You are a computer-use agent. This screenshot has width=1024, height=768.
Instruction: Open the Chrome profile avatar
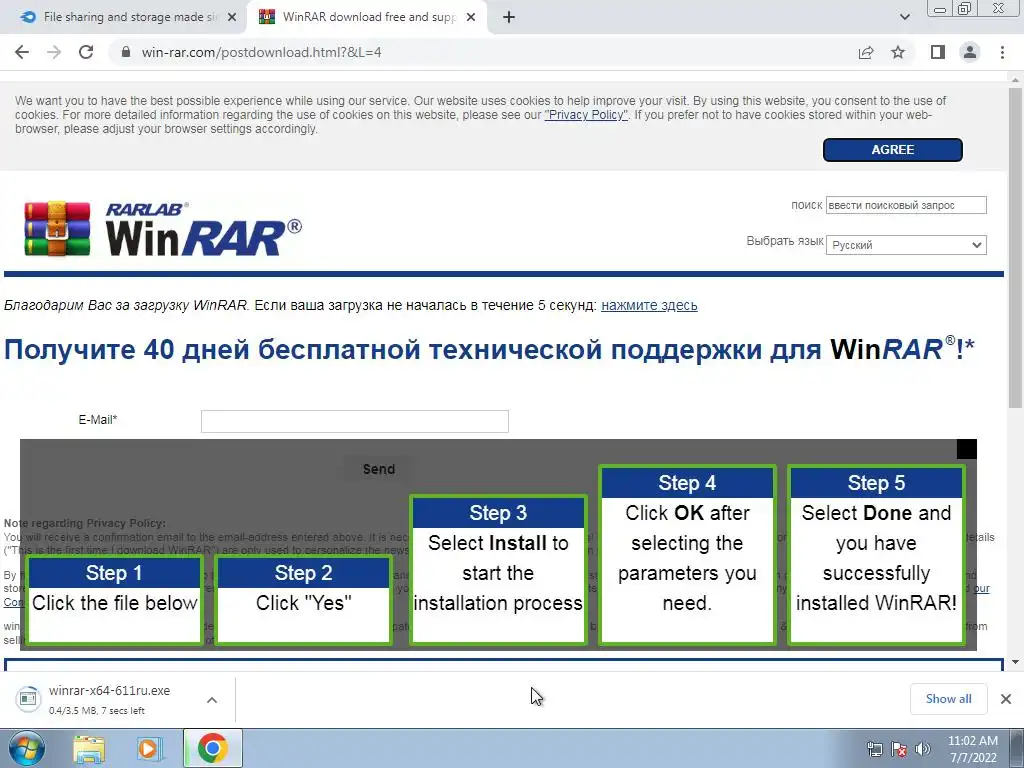pyautogui.click(x=970, y=52)
